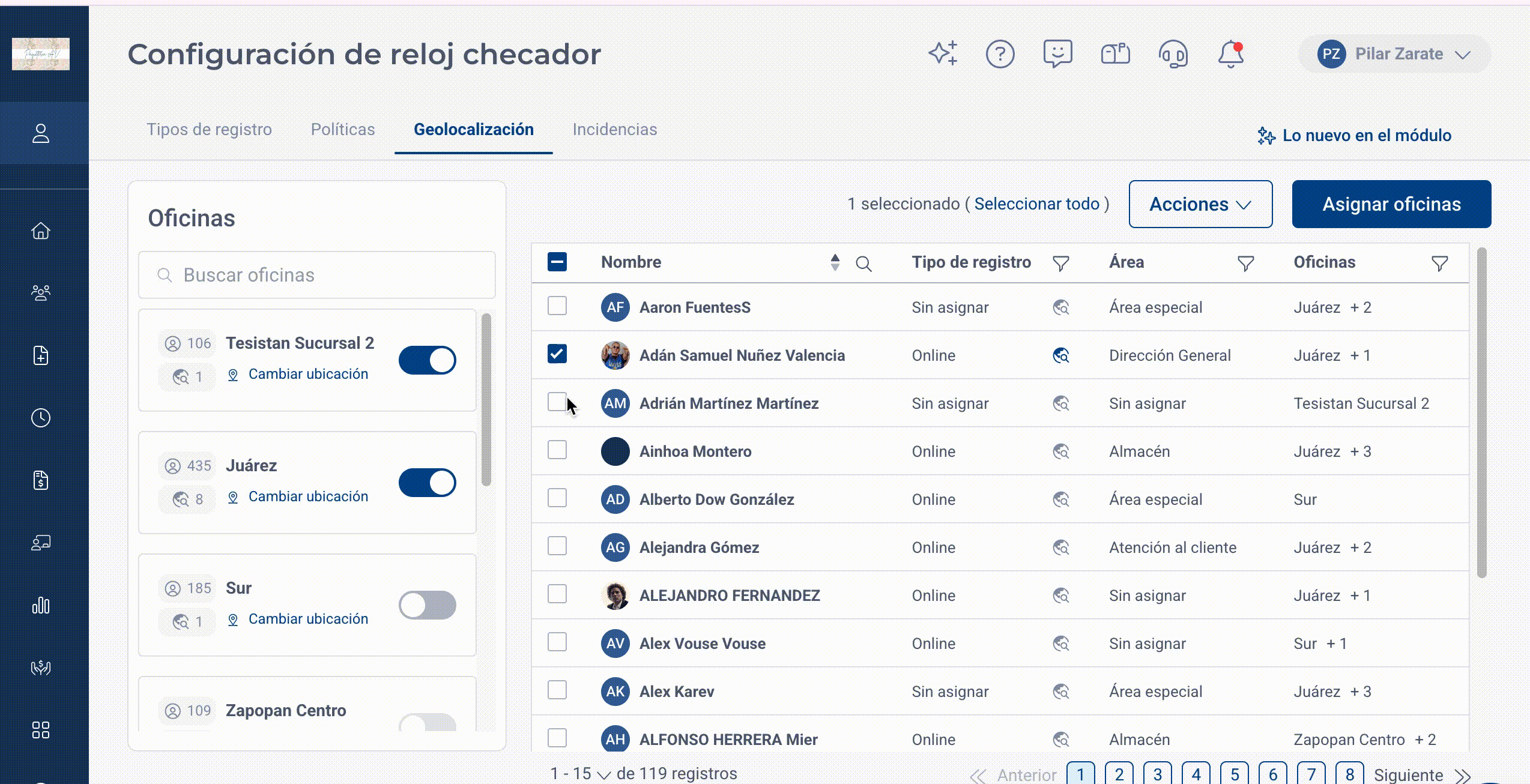The height and width of the screenshot is (784, 1530).
Task: Filter the Área column
Action: tap(1246, 264)
